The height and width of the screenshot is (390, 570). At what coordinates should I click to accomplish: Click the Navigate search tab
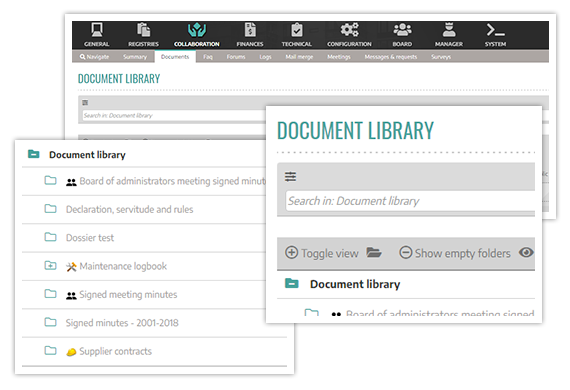coord(95,57)
